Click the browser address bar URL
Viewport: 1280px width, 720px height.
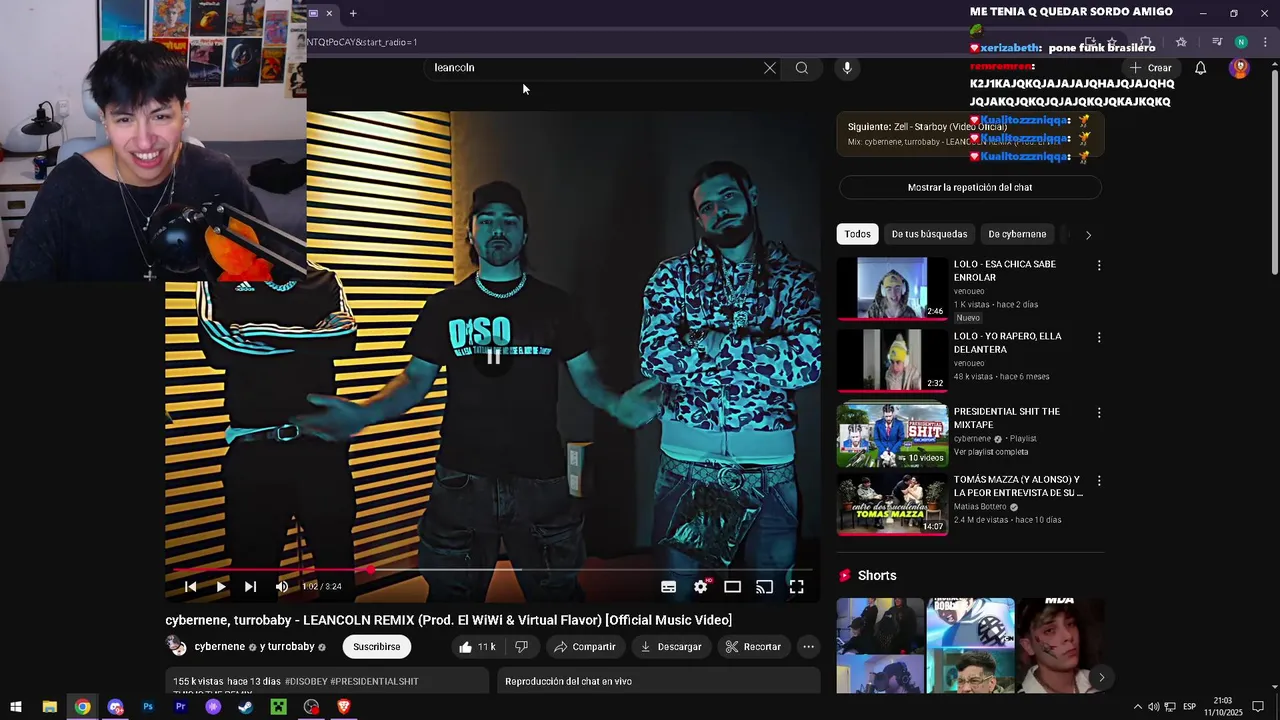[x=362, y=42]
